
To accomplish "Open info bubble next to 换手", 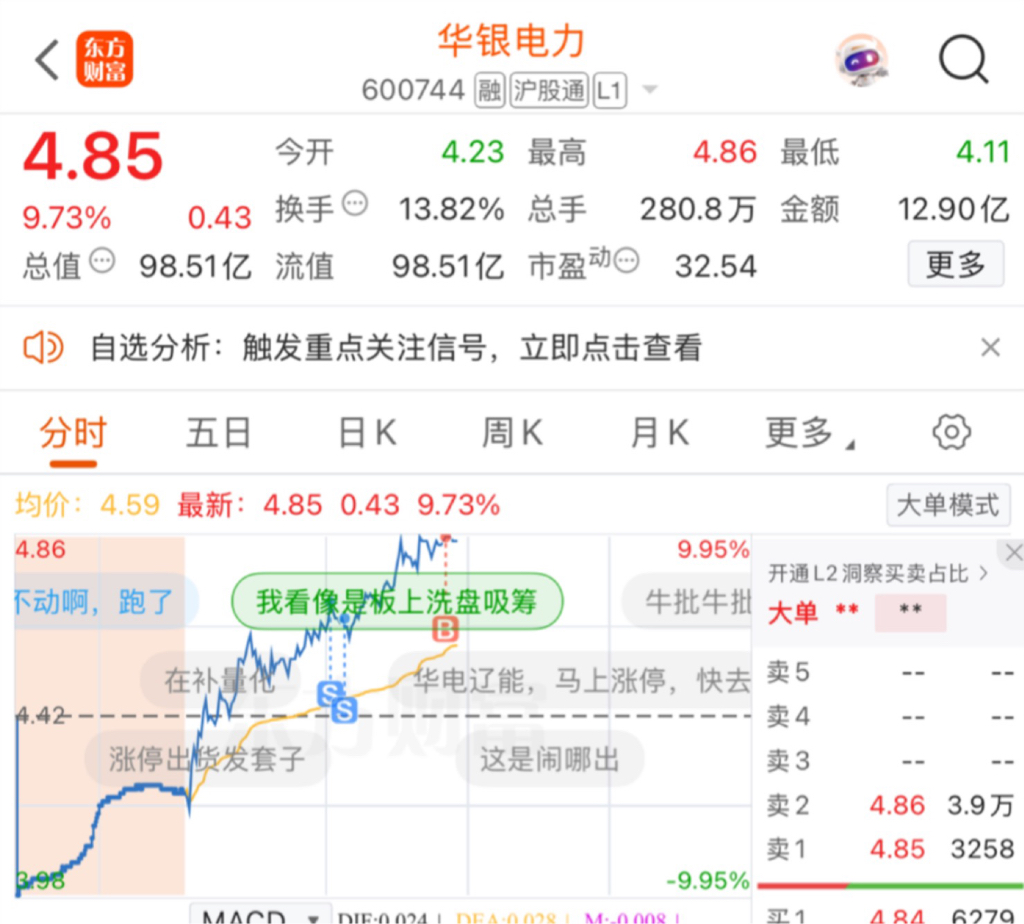I will [355, 203].
